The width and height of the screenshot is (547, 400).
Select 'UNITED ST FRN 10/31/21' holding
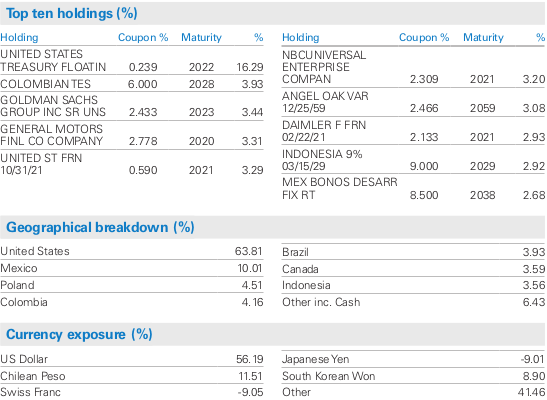pos(41,164)
